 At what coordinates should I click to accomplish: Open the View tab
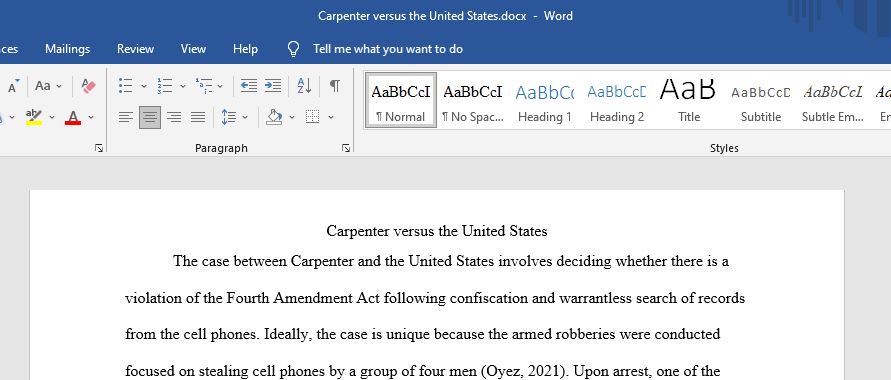(193, 49)
